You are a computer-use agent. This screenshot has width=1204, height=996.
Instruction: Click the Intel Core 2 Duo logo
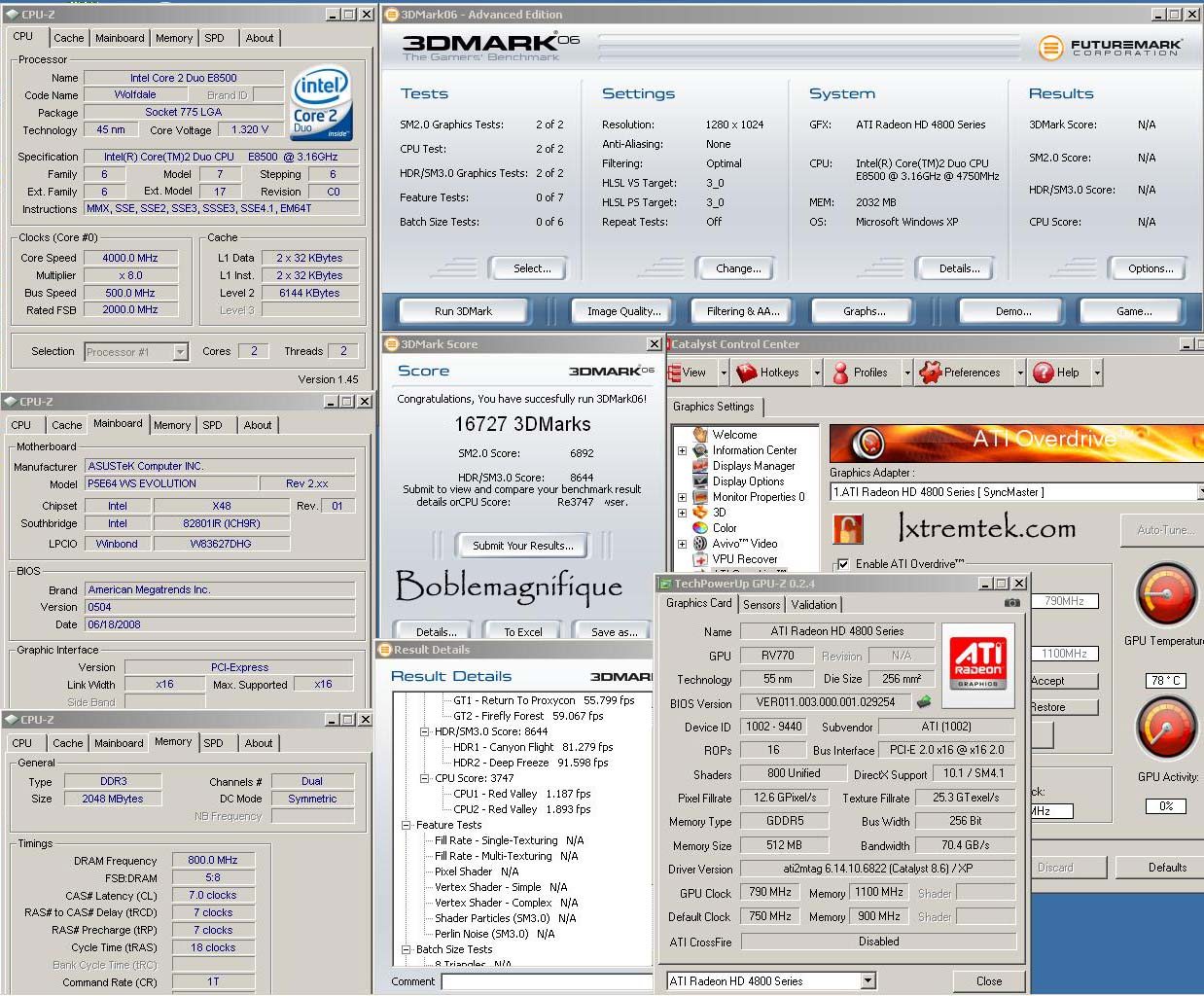point(321,104)
